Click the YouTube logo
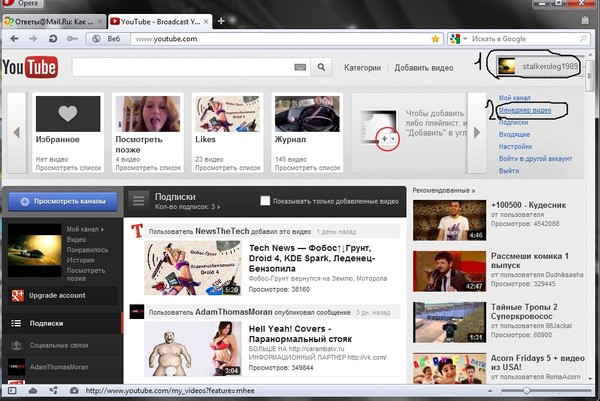Viewport: 600px width, 401px height. [x=30, y=67]
